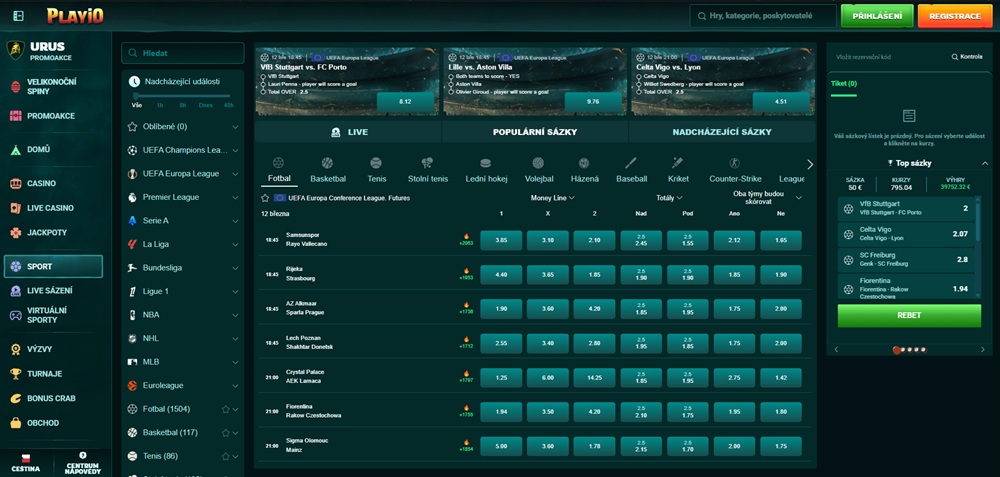This screenshot has width=1000, height=477.
Task: Choose the Kriket sport icon
Action: click(x=678, y=163)
